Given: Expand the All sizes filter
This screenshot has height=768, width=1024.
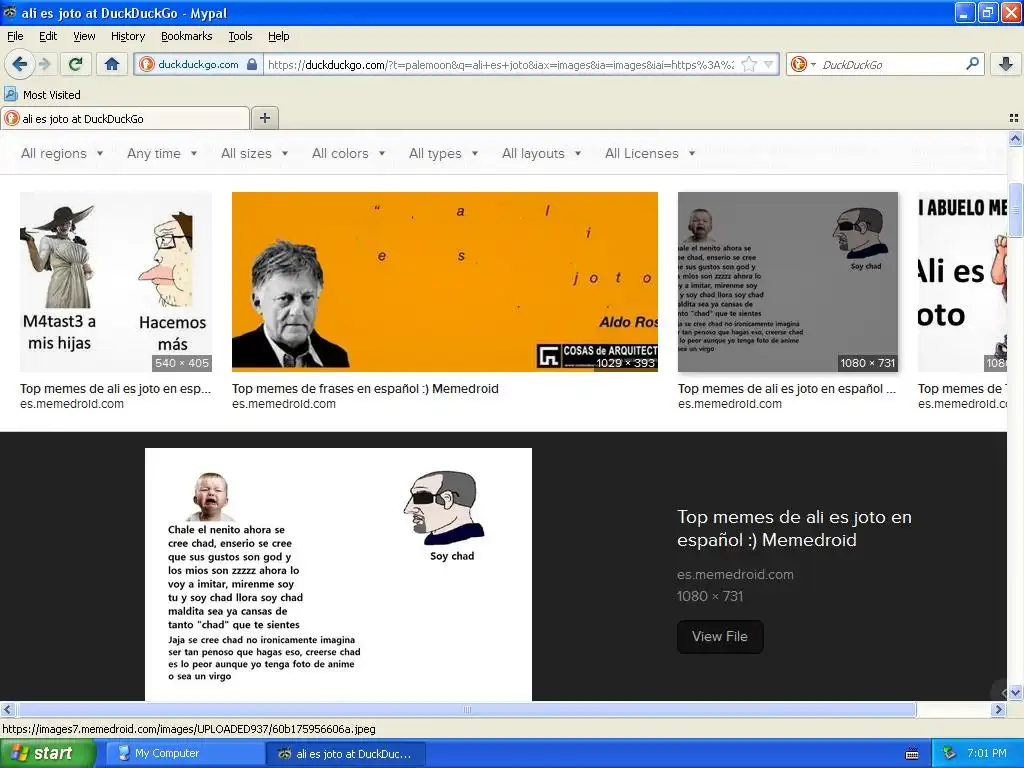Looking at the screenshot, I should 255,153.
